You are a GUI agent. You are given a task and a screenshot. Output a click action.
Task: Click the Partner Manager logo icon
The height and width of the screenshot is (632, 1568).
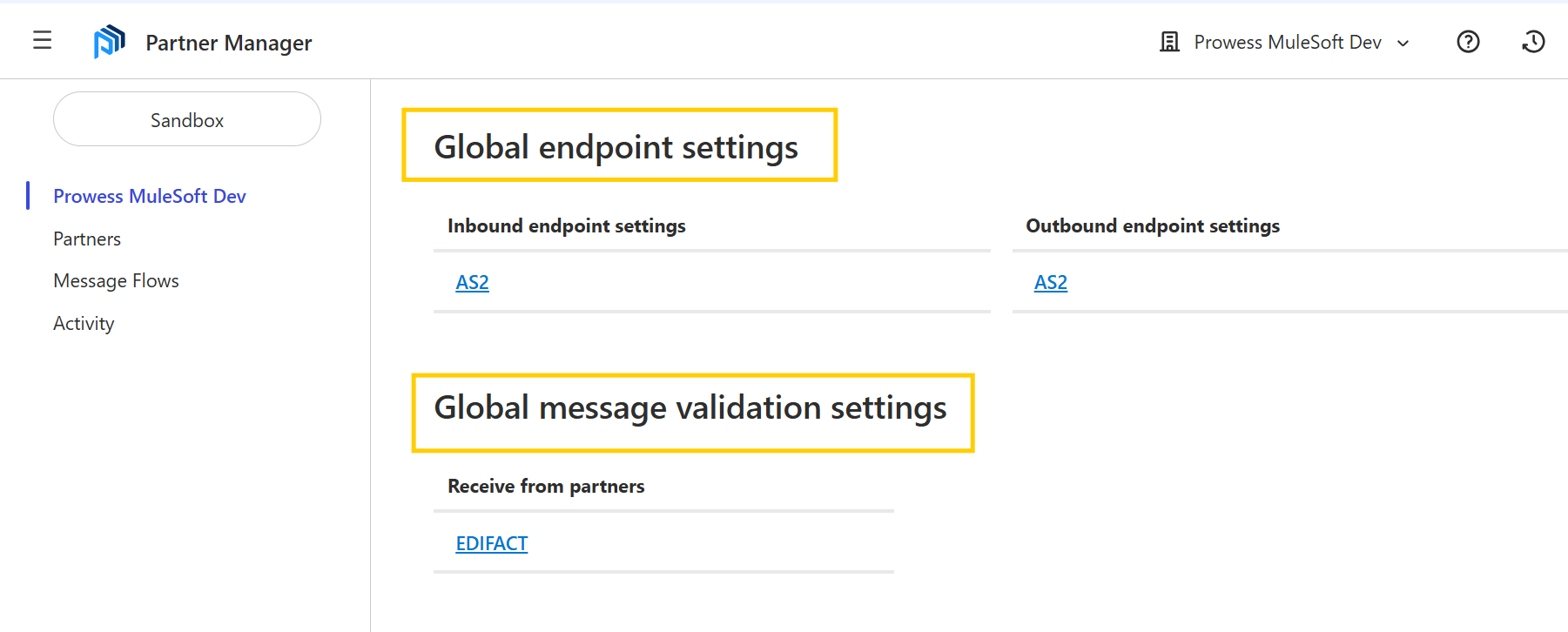pyautogui.click(x=109, y=42)
